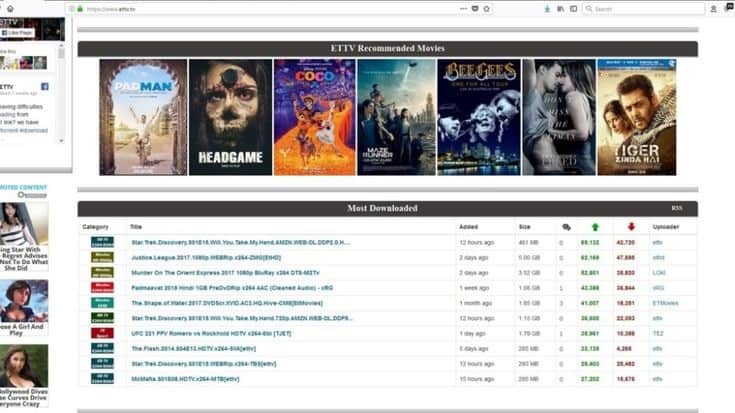The height and width of the screenshot is (413, 735).
Task: Open Star Trek Discovery WEBRip x264 link
Action: pyautogui.click(x=203, y=364)
